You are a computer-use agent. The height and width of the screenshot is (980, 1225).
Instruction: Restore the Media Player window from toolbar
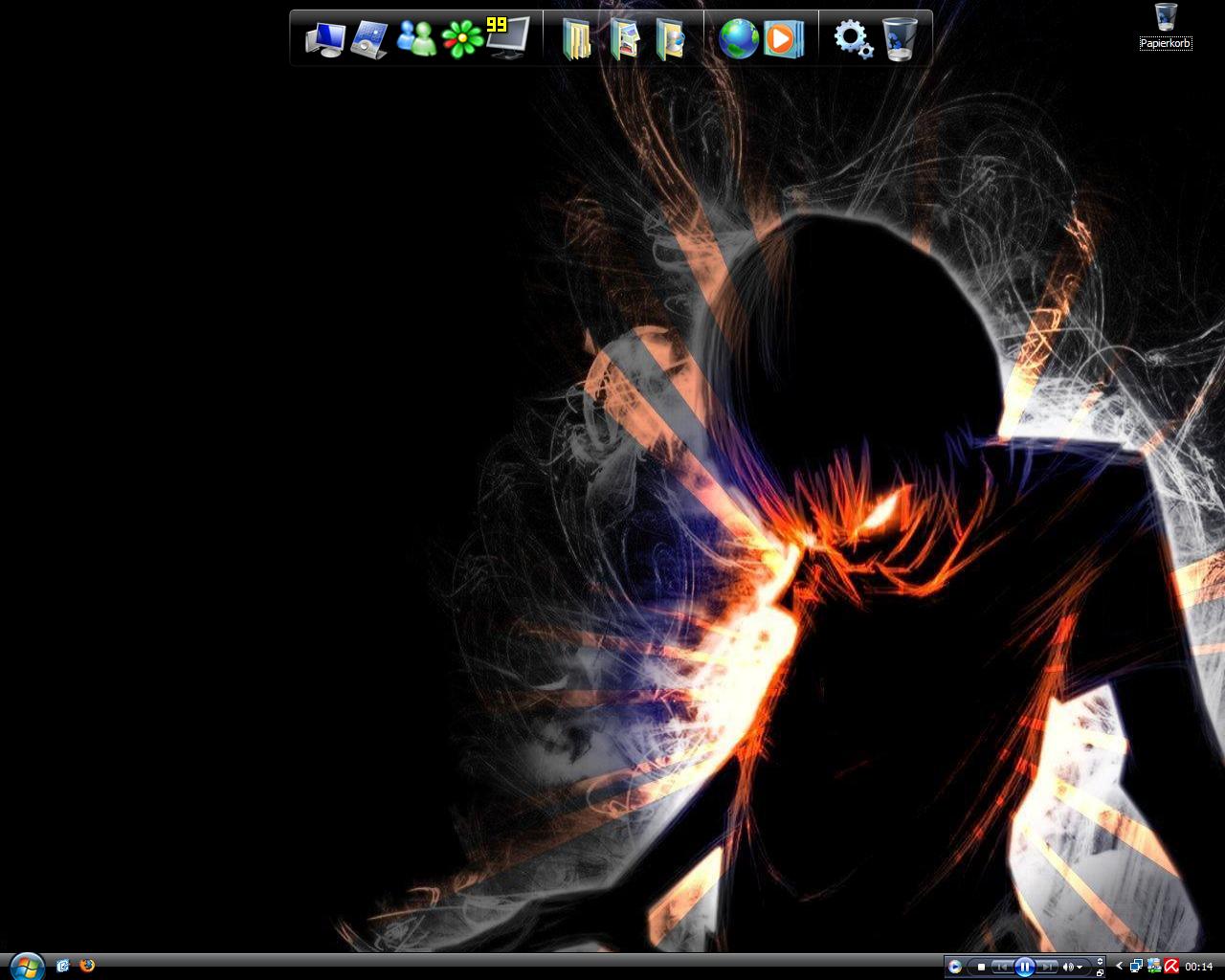click(x=1100, y=973)
